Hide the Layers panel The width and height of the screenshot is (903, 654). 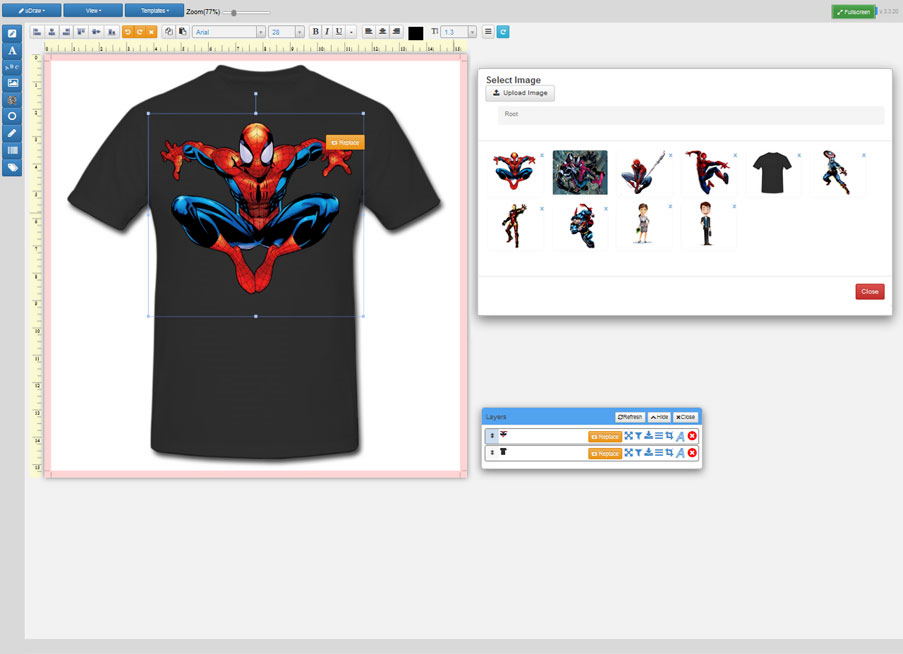point(659,416)
